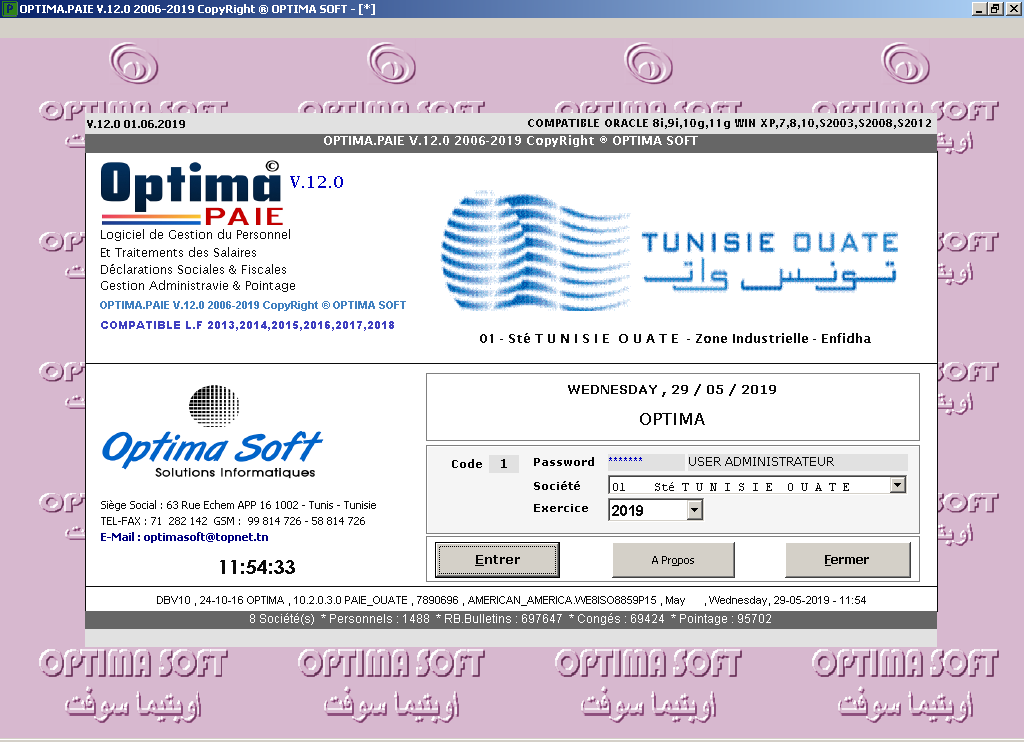
Task: Open the A Propos dialog
Action: click(x=673, y=560)
